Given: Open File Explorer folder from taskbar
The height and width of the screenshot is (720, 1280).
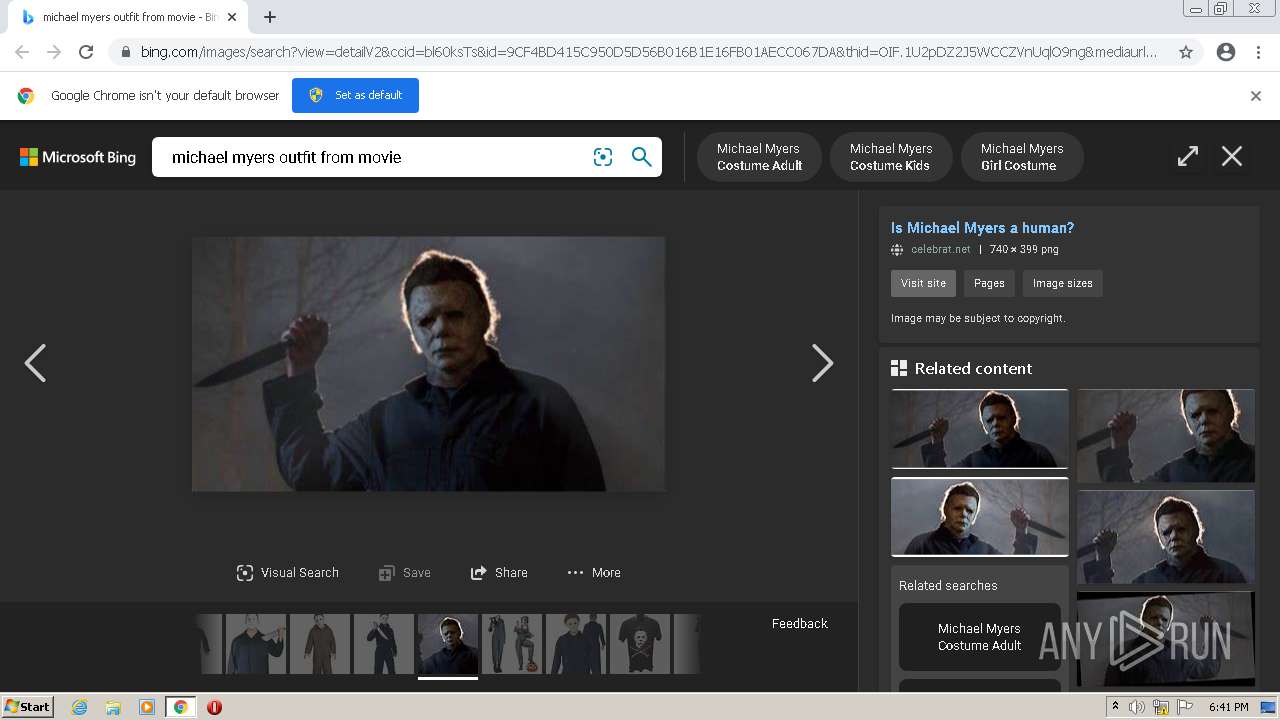Looking at the screenshot, I should coord(113,707).
